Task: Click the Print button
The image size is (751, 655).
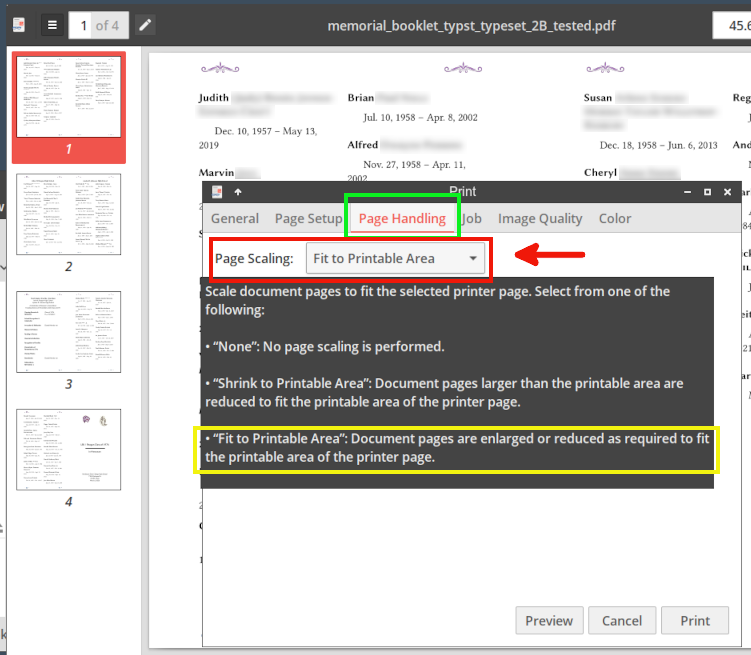Action: (695, 621)
